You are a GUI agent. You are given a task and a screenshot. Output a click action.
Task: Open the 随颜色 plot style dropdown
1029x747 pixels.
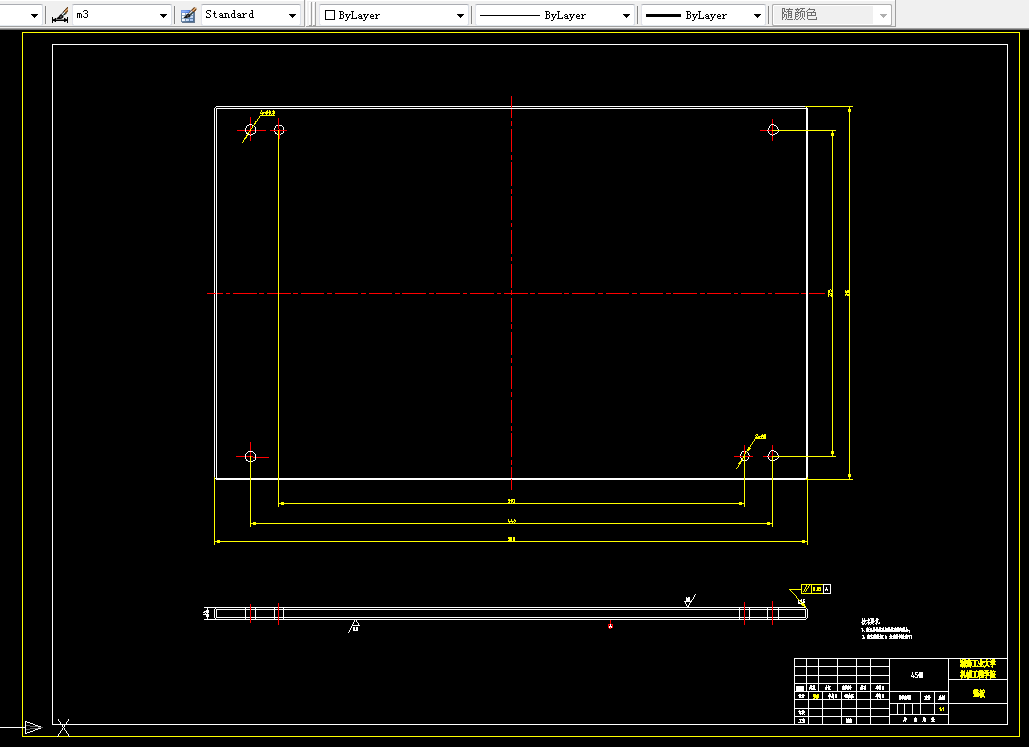(x=883, y=15)
